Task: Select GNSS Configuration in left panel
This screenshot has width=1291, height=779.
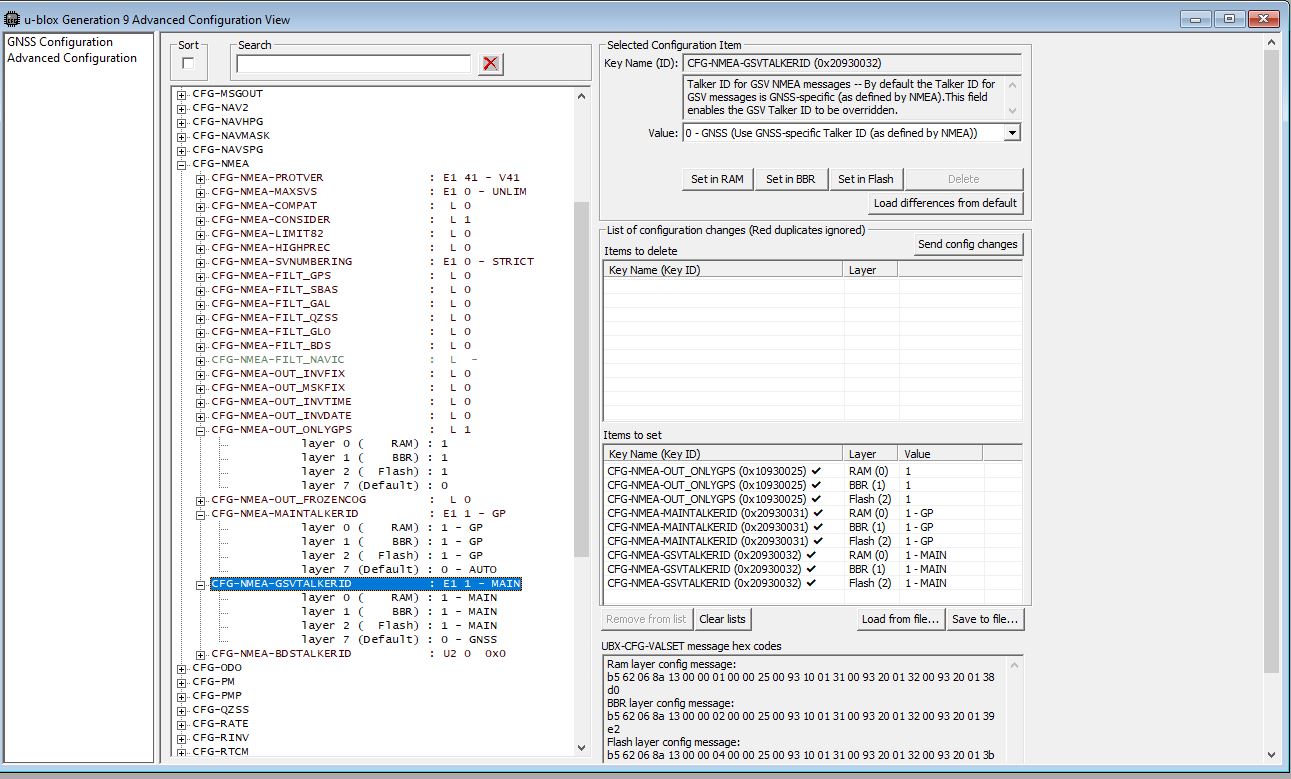Action: (60, 42)
